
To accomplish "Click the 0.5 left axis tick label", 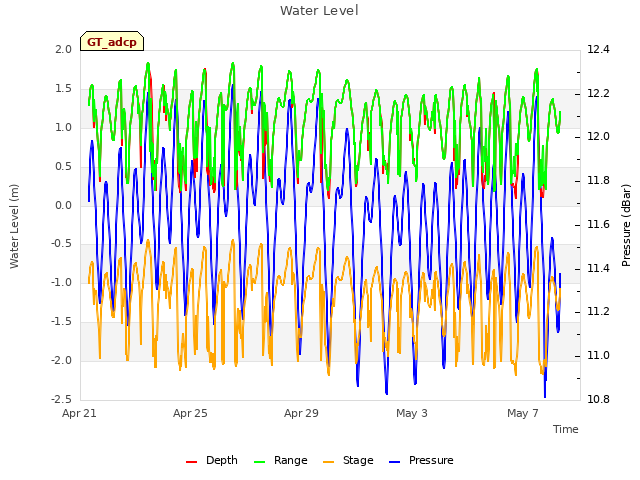I will coord(63,166).
